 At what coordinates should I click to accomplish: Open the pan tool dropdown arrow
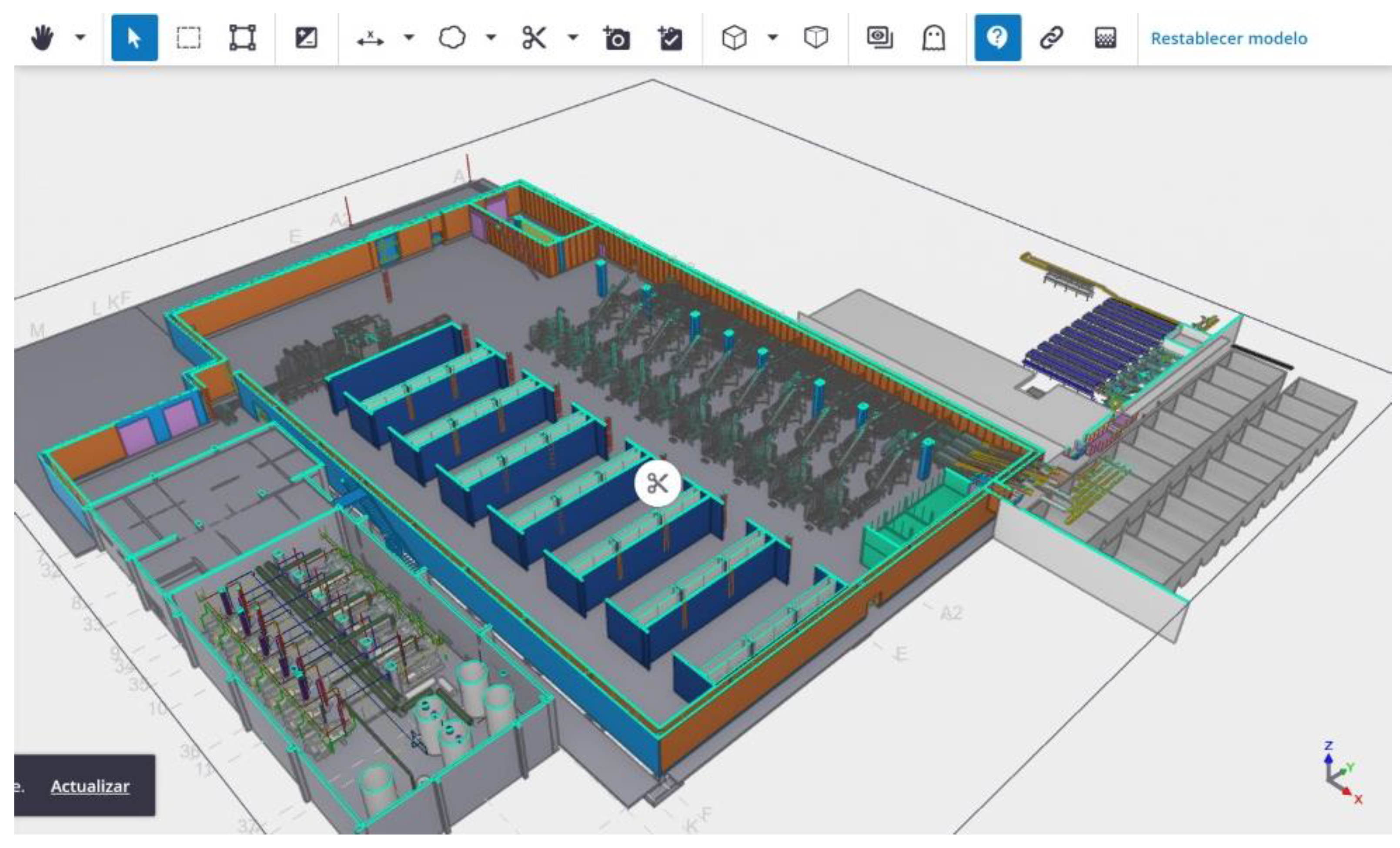80,38
